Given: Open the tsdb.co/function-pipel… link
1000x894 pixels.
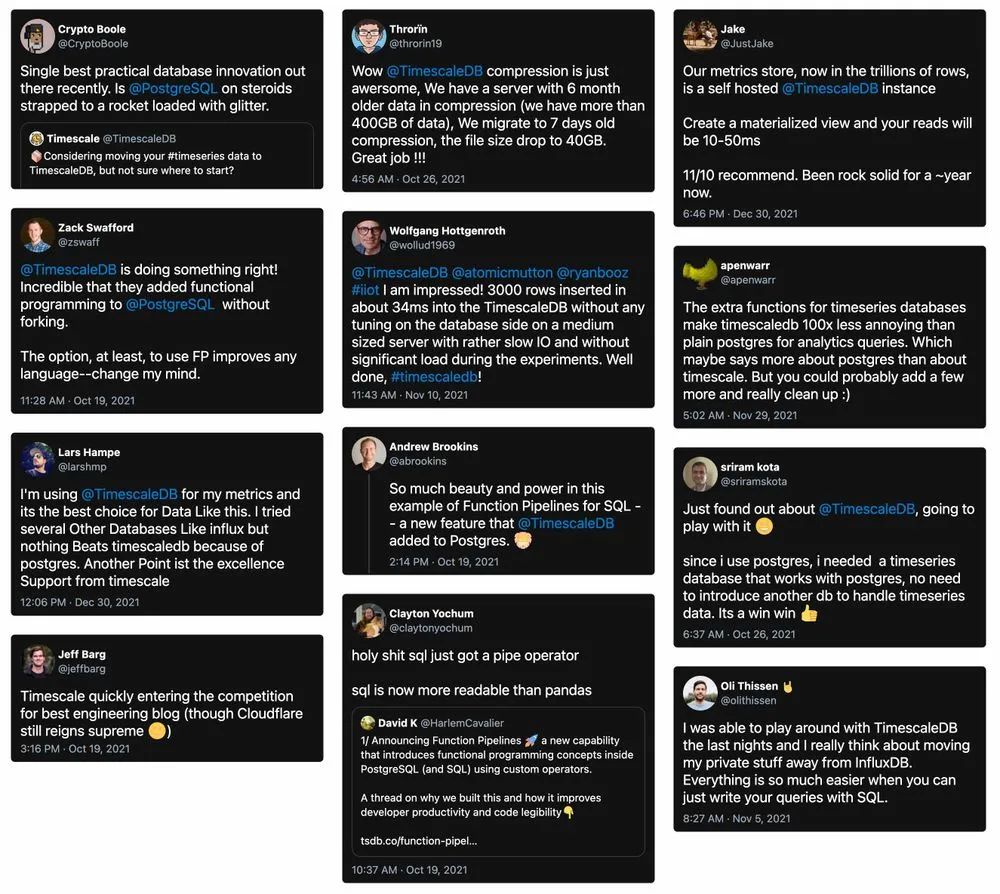Looking at the screenshot, I should click(x=419, y=841).
